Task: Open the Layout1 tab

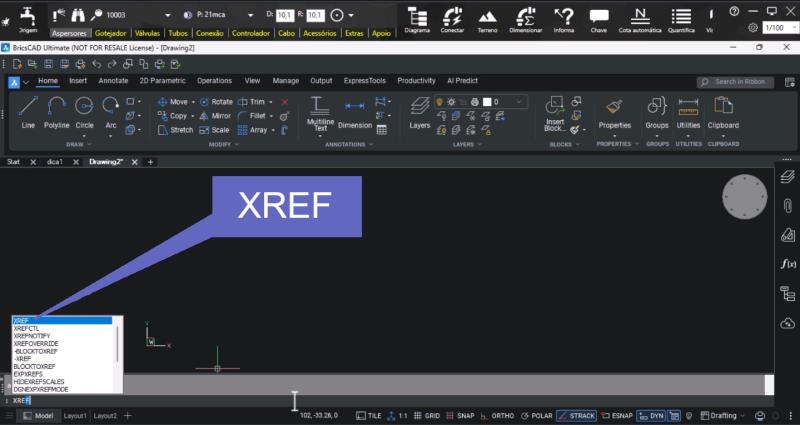Action: tap(76, 415)
